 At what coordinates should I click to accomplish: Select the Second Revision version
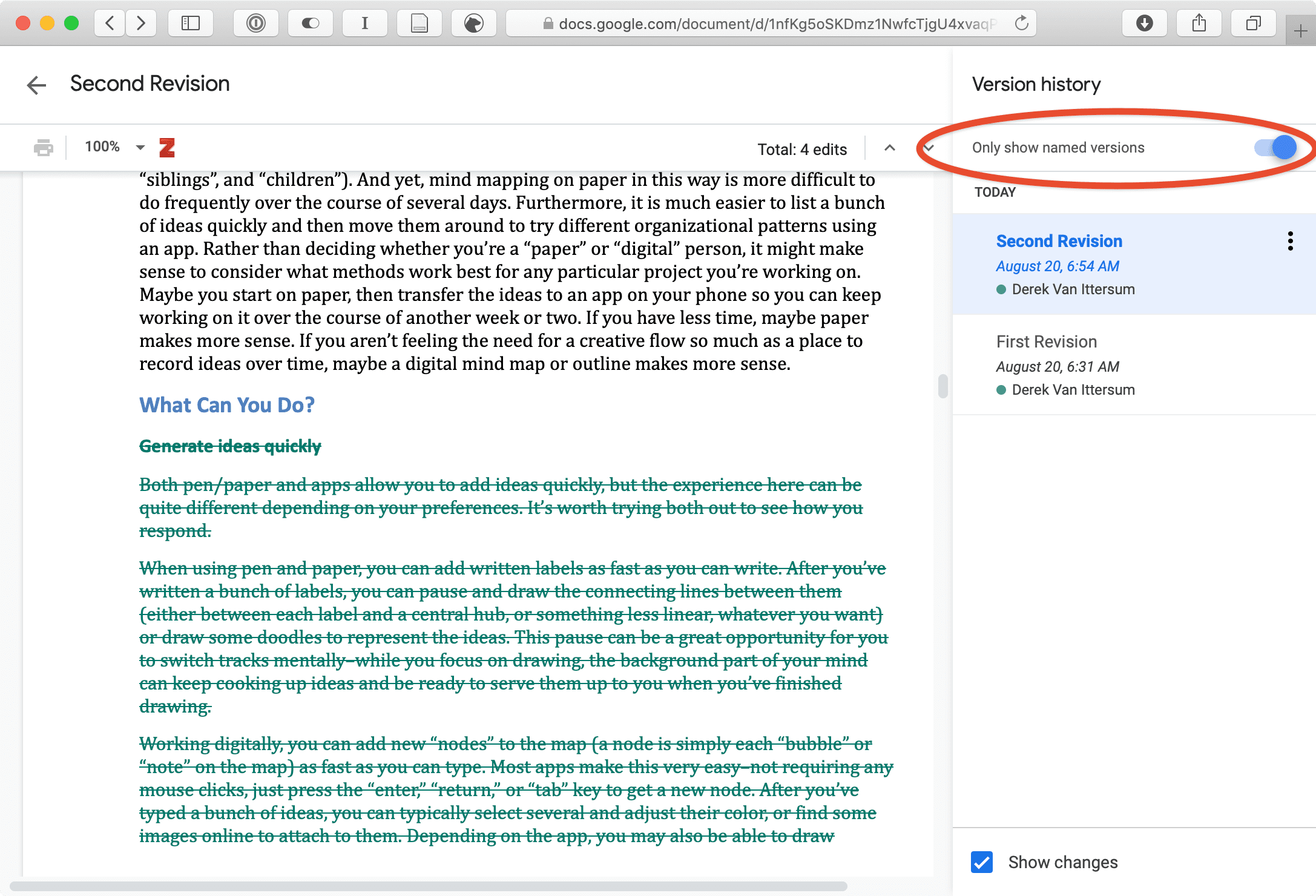point(1134,264)
